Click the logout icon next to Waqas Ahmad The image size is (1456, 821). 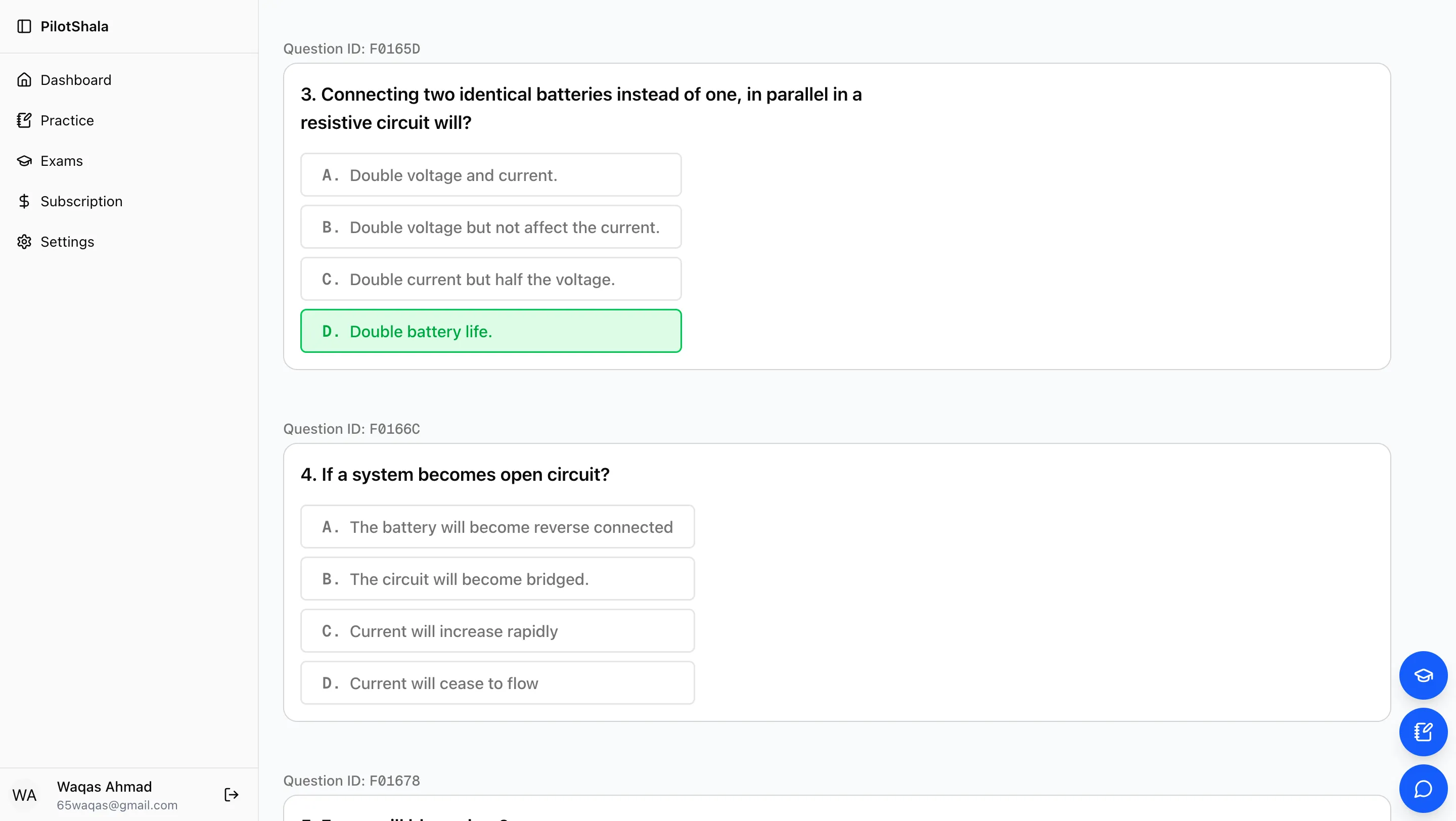pos(231,795)
